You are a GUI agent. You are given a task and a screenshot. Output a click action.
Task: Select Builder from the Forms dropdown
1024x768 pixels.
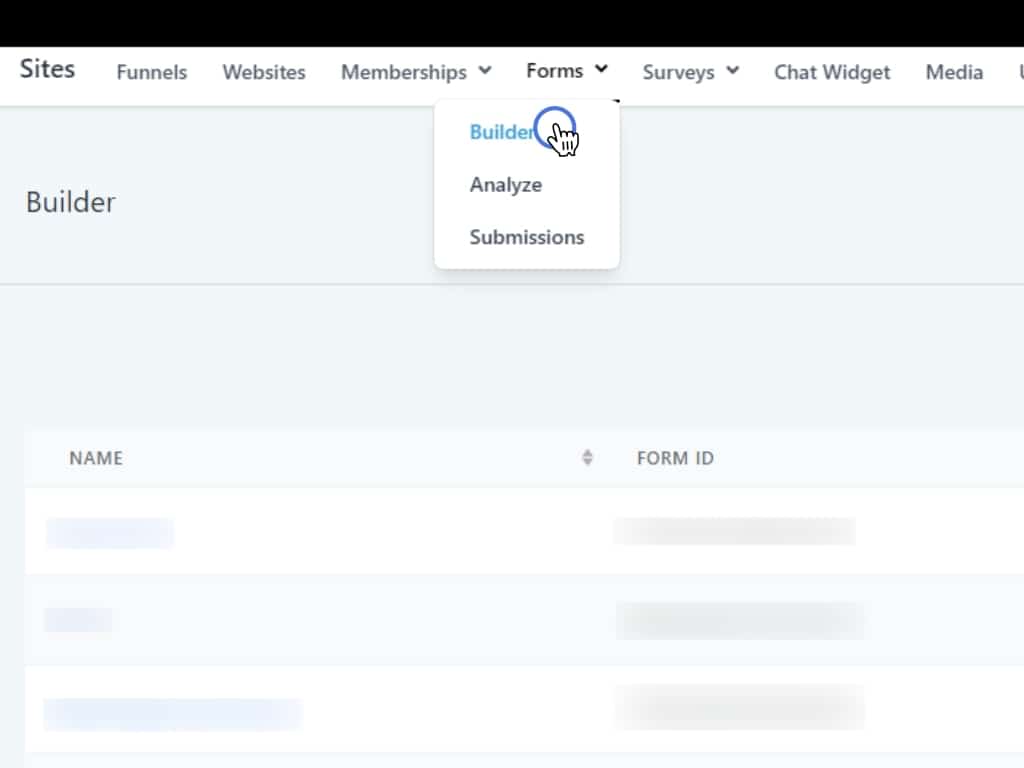coord(502,132)
